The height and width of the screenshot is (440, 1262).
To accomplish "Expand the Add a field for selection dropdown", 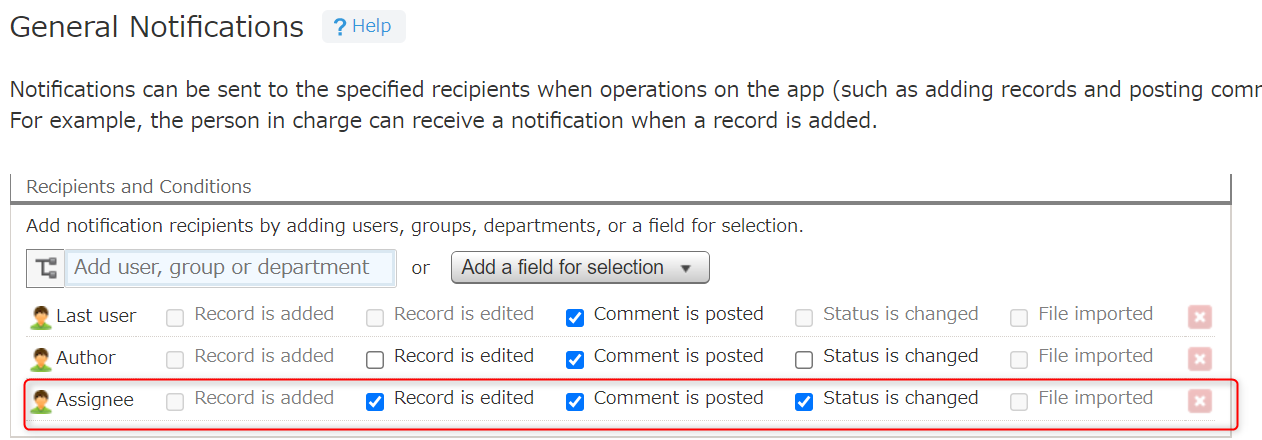I will [x=580, y=268].
